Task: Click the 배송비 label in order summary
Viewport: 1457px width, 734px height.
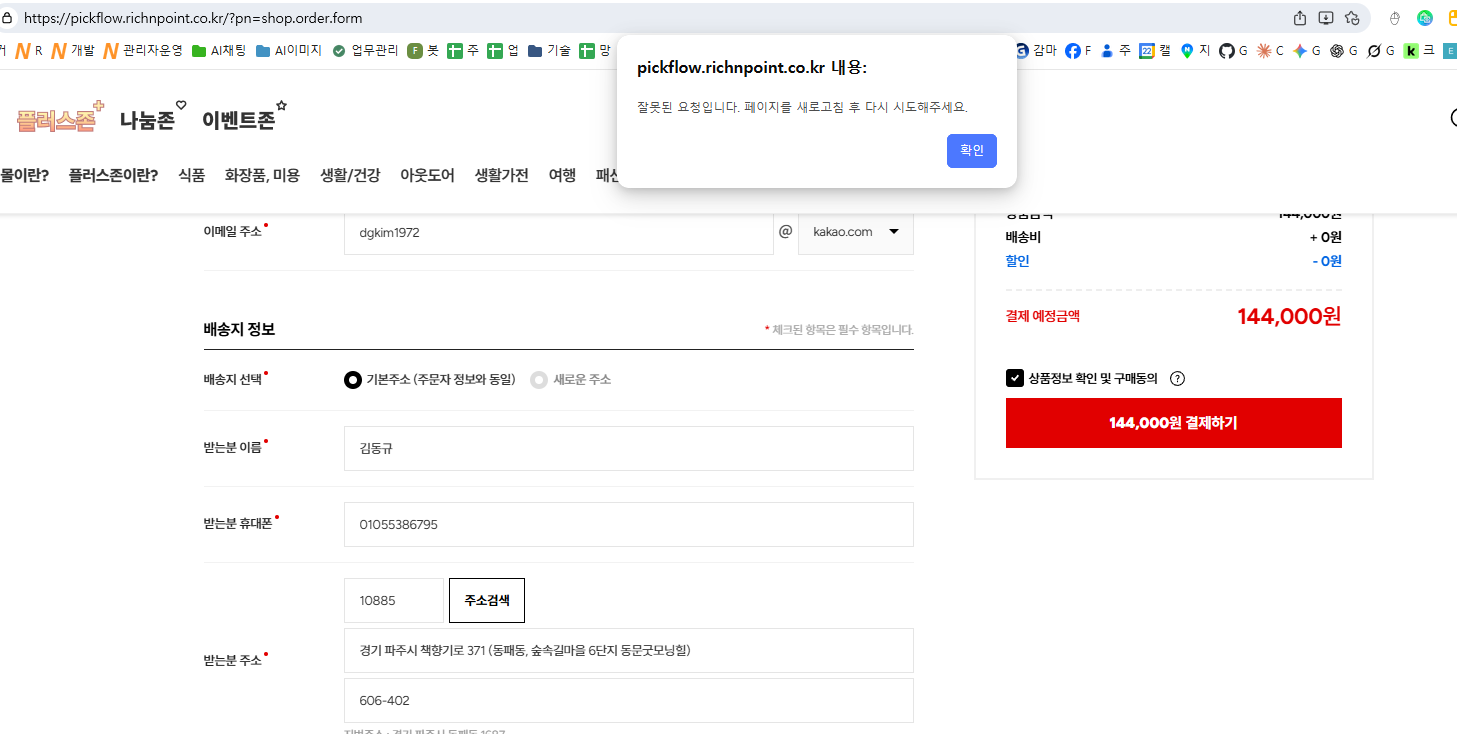Action: point(1023,237)
